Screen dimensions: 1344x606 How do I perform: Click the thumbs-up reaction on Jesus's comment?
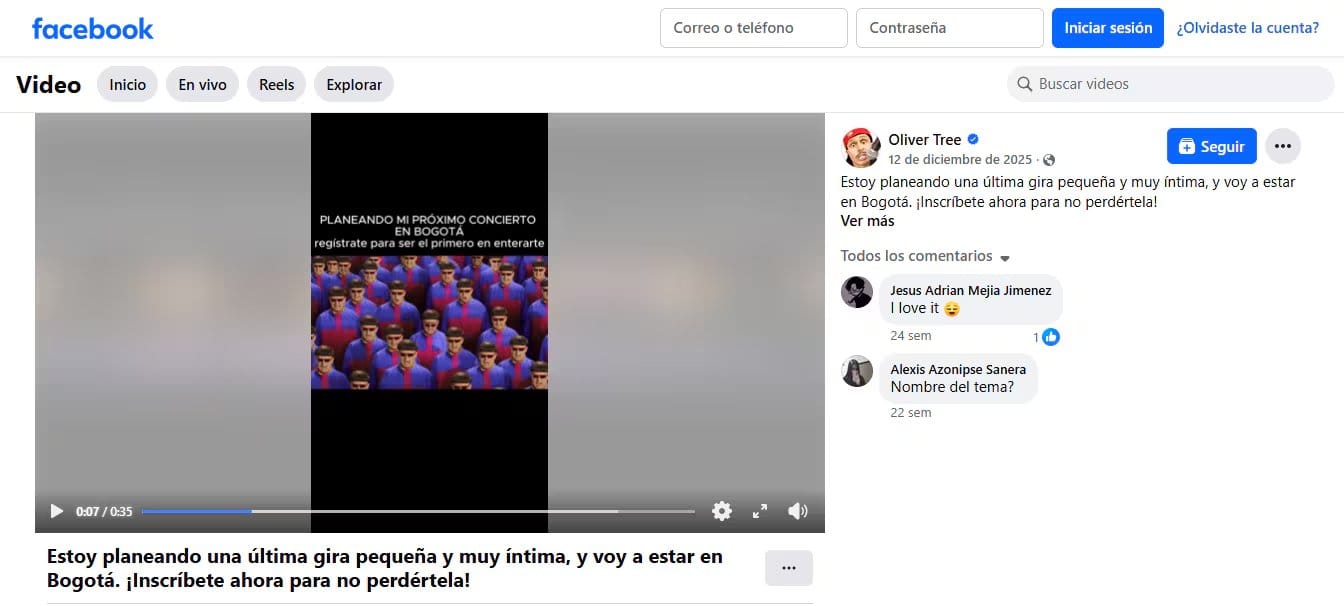click(1051, 337)
